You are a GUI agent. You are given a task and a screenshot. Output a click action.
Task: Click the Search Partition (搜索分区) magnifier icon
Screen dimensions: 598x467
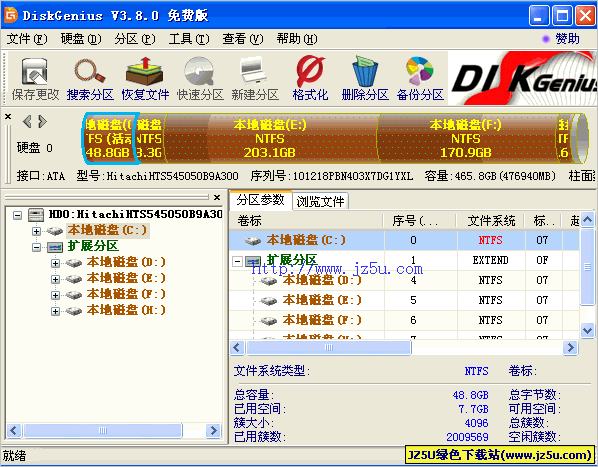[x=90, y=71]
